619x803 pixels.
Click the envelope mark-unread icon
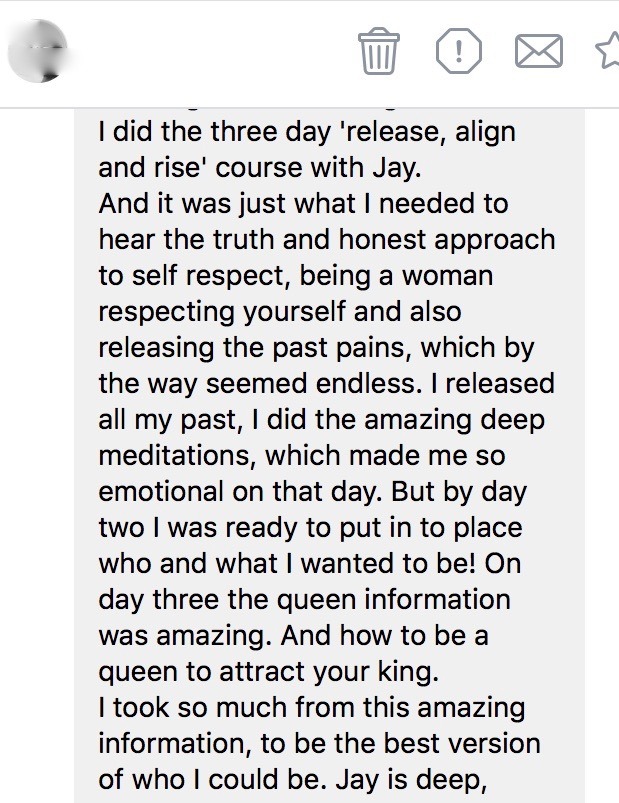(x=538, y=50)
